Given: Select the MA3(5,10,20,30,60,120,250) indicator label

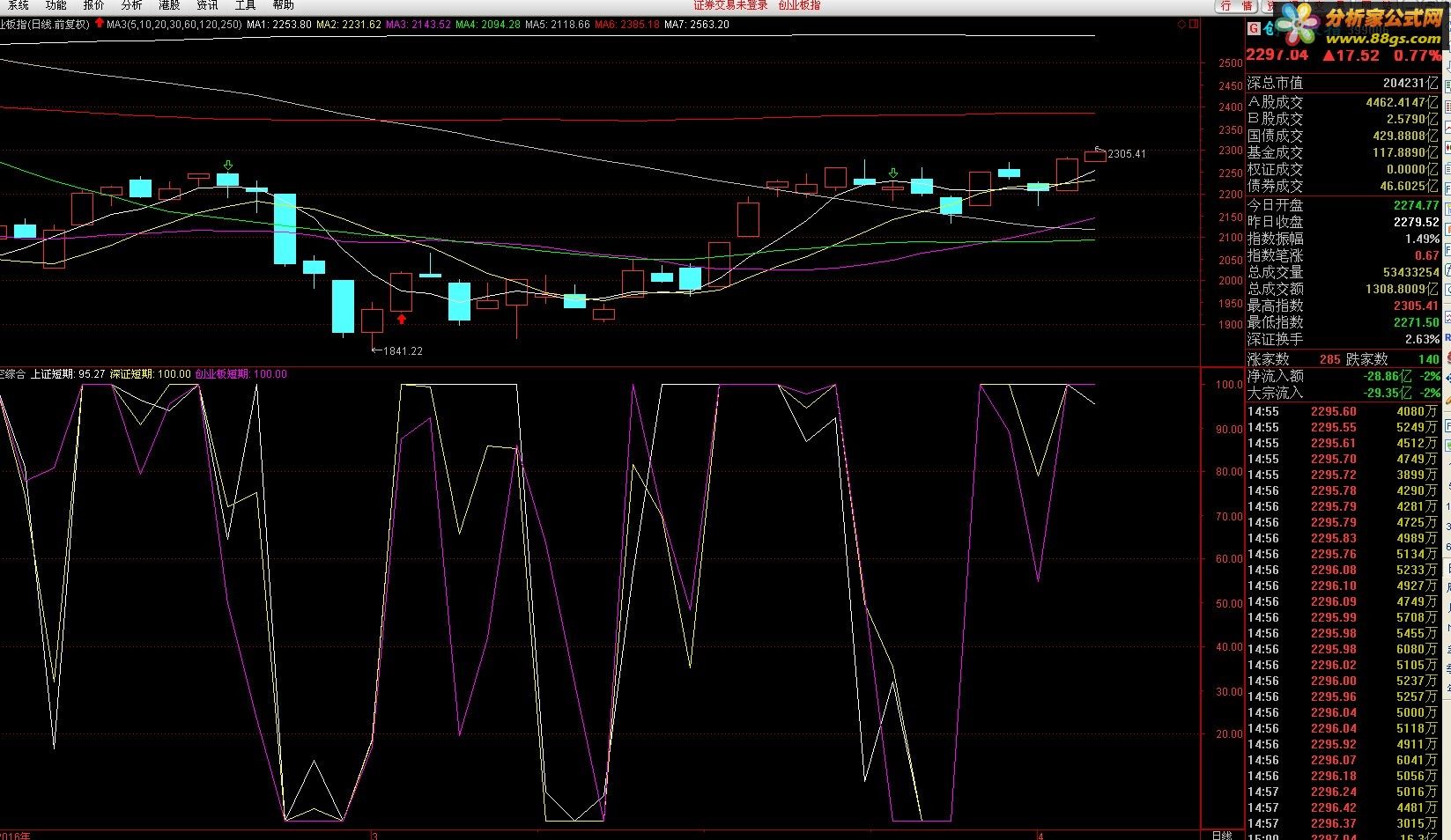Looking at the screenshot, I should pos(174,25).
